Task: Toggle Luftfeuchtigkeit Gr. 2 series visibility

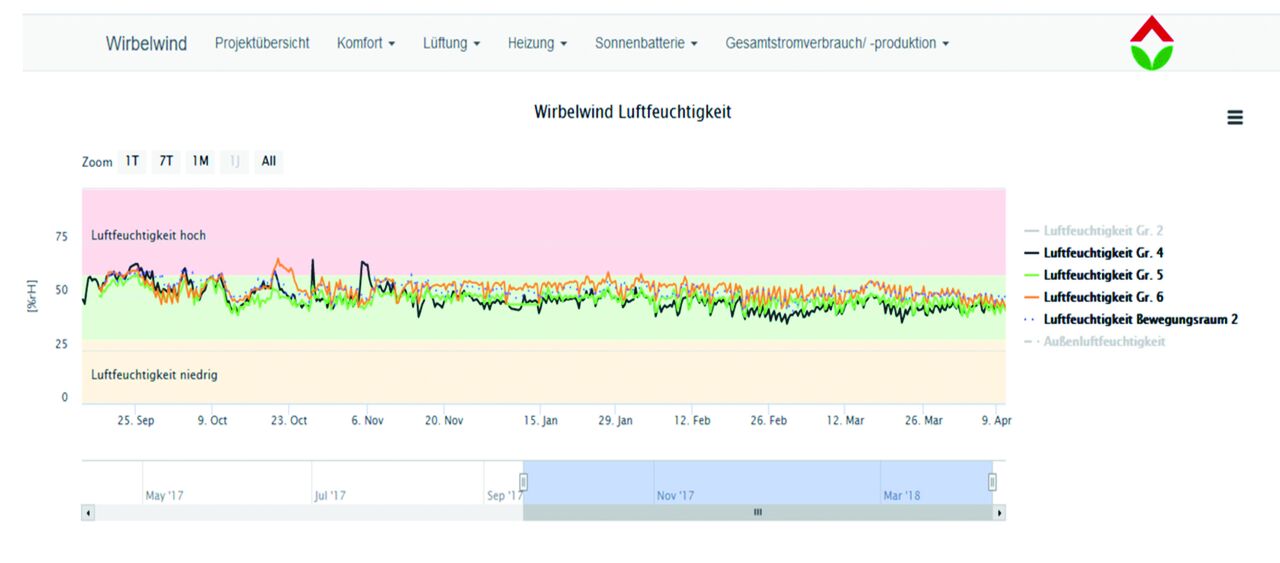Action: 1102,231
